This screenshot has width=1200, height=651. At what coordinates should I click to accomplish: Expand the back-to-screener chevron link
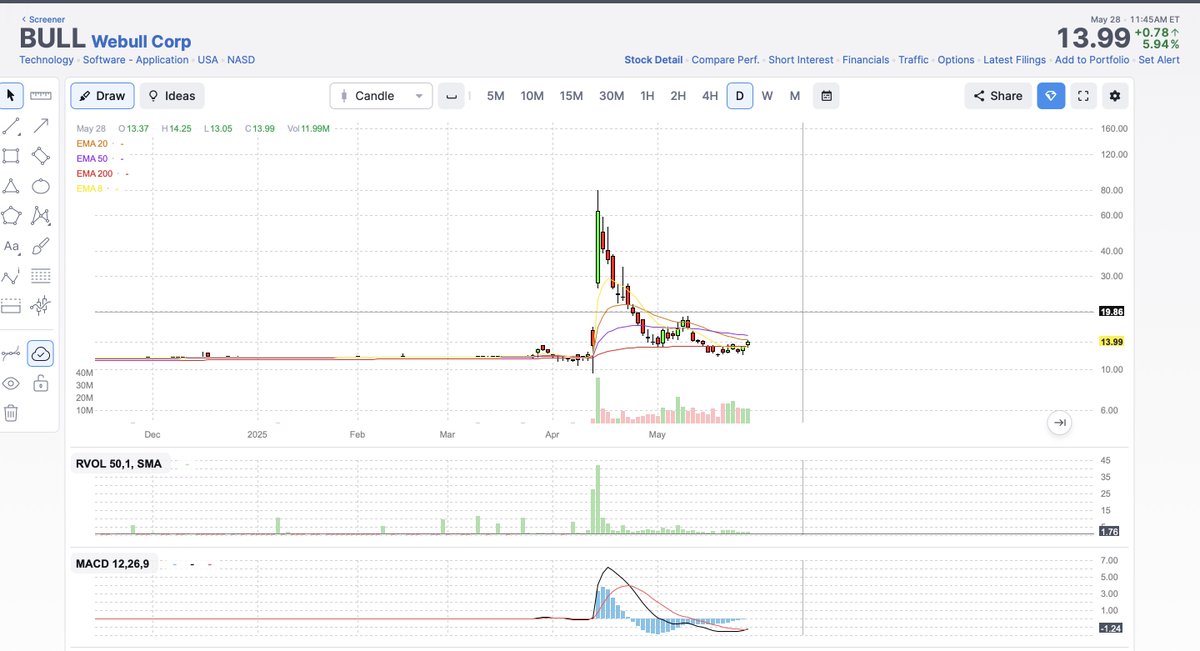coord(25,18)
